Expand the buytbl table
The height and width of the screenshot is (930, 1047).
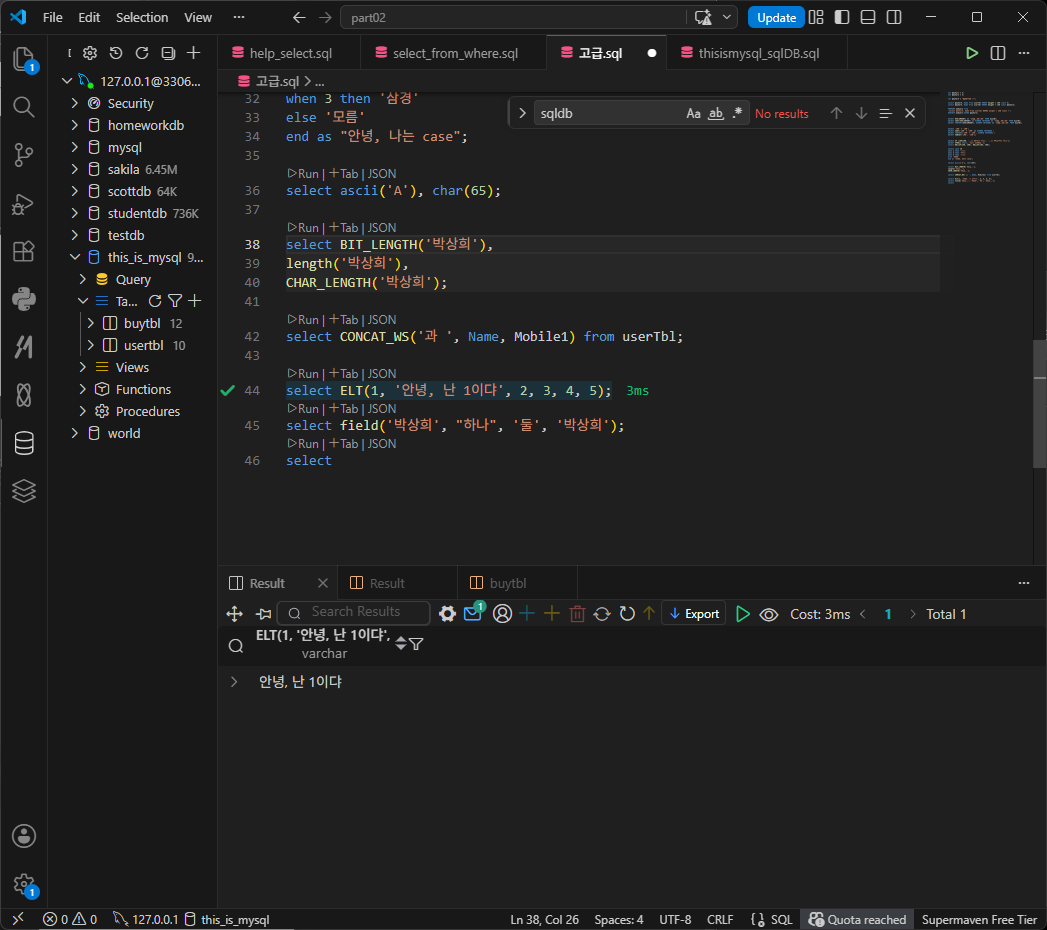(x=91, y=323)
